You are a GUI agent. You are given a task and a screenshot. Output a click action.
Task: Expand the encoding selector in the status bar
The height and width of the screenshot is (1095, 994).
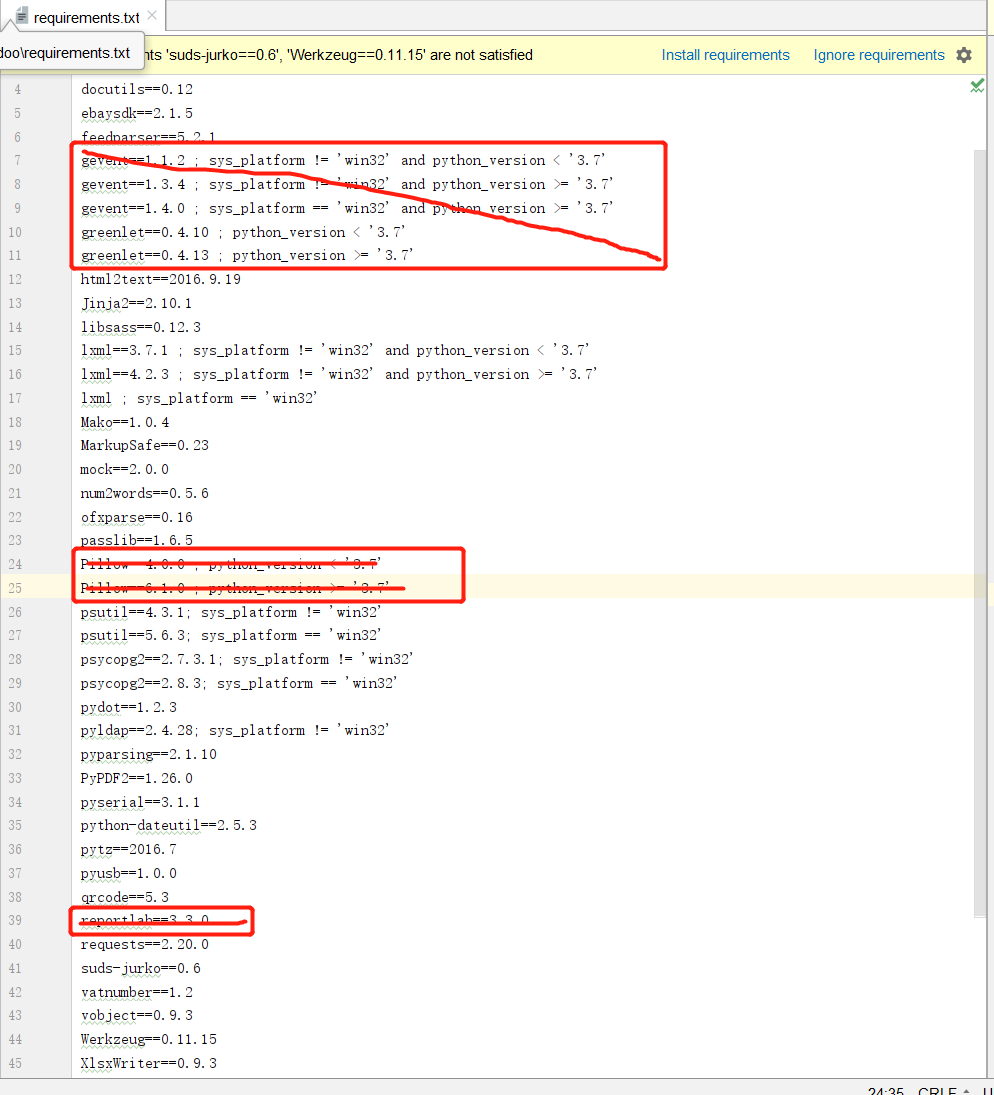(988, 1088)
